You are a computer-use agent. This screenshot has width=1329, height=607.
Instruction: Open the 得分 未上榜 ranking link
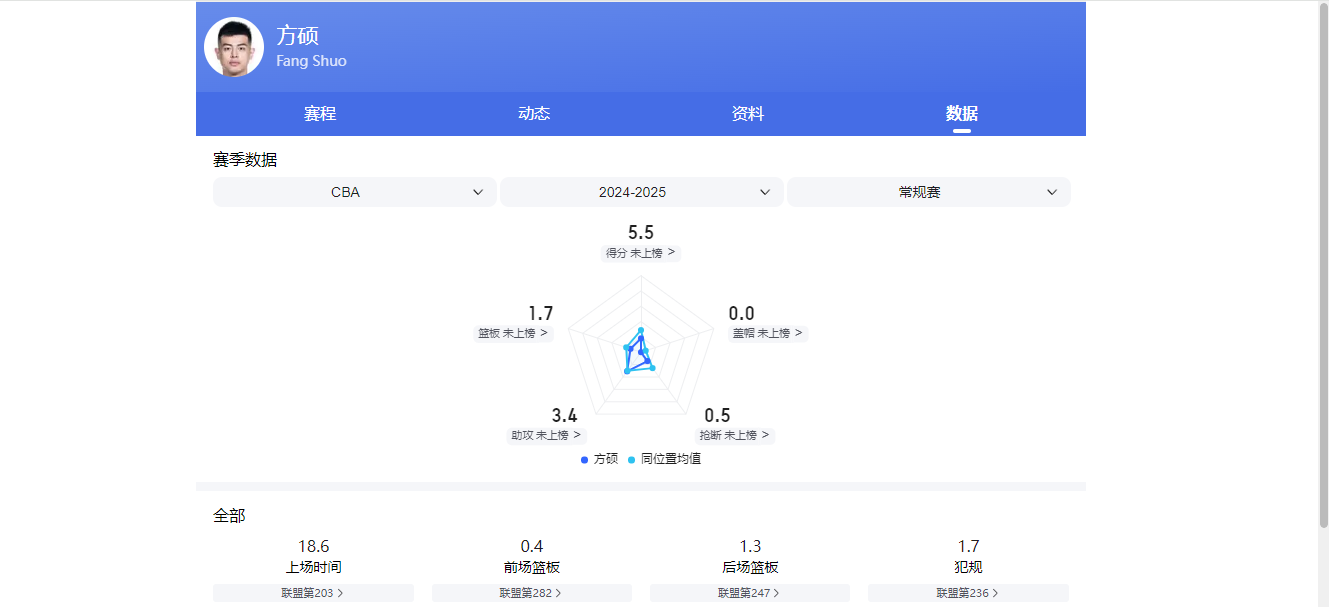click(640, 253)
